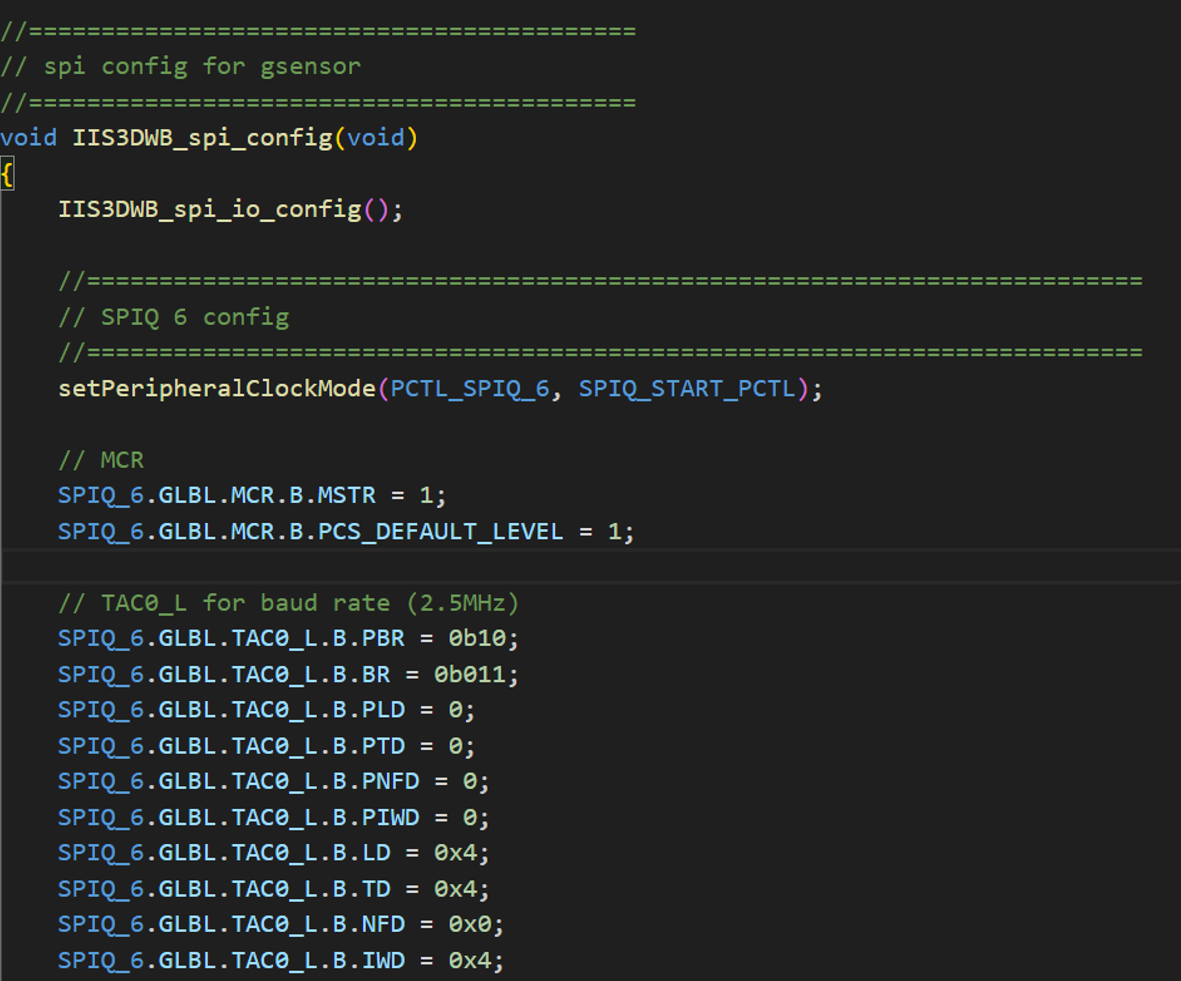1181x981 pixels.
Task: Click the PCS_DEFAULT_LEVEL field name
Action: click(x=440, y=531)
